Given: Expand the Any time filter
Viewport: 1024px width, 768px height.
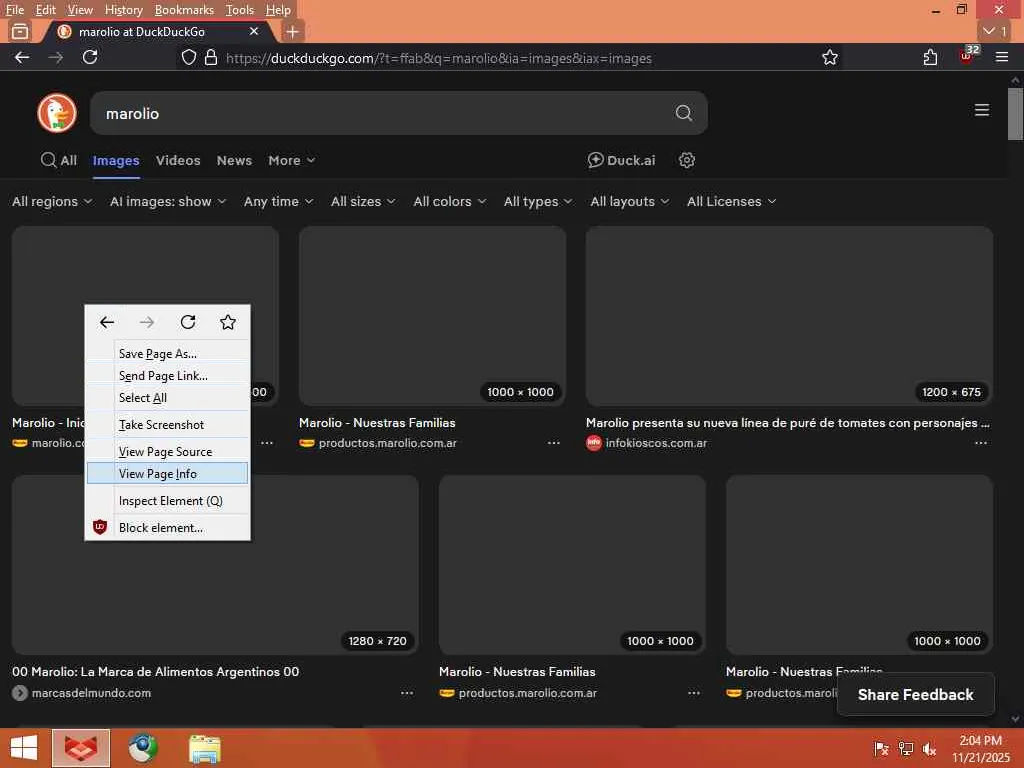Looking at the screenshot, I should click(x=278, y=201).
